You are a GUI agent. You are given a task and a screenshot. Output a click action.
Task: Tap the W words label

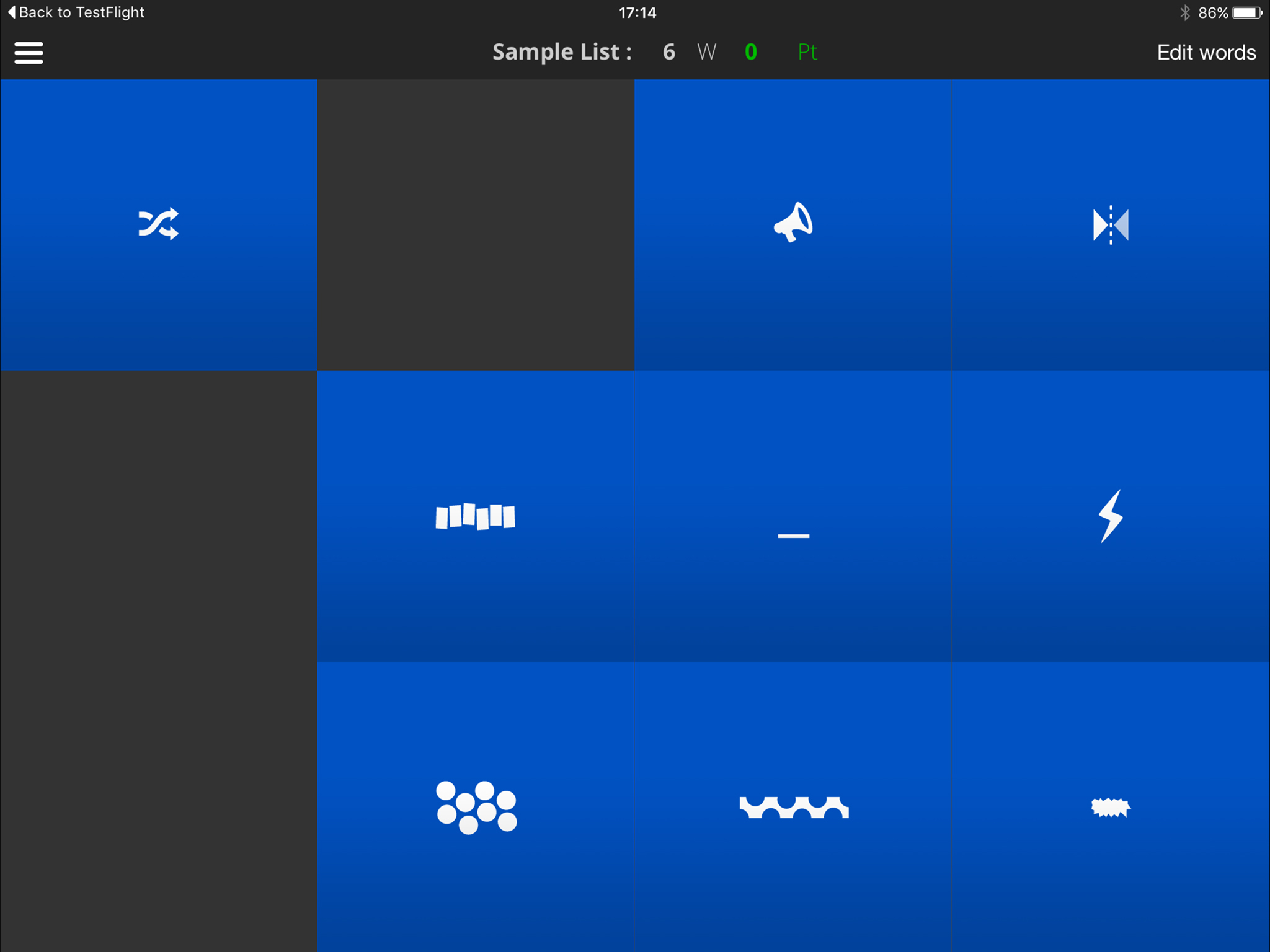point(706,52)
